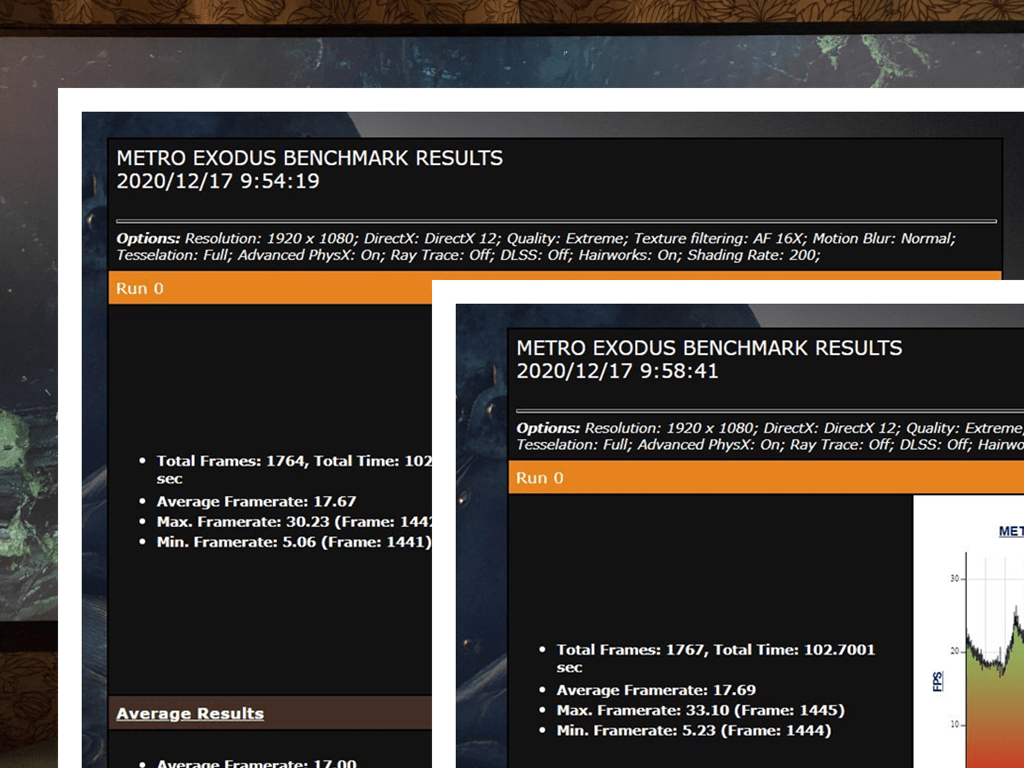1024x768 pixels.
Task: Click the underlined Average Results heading
Action: coord(190,714)
